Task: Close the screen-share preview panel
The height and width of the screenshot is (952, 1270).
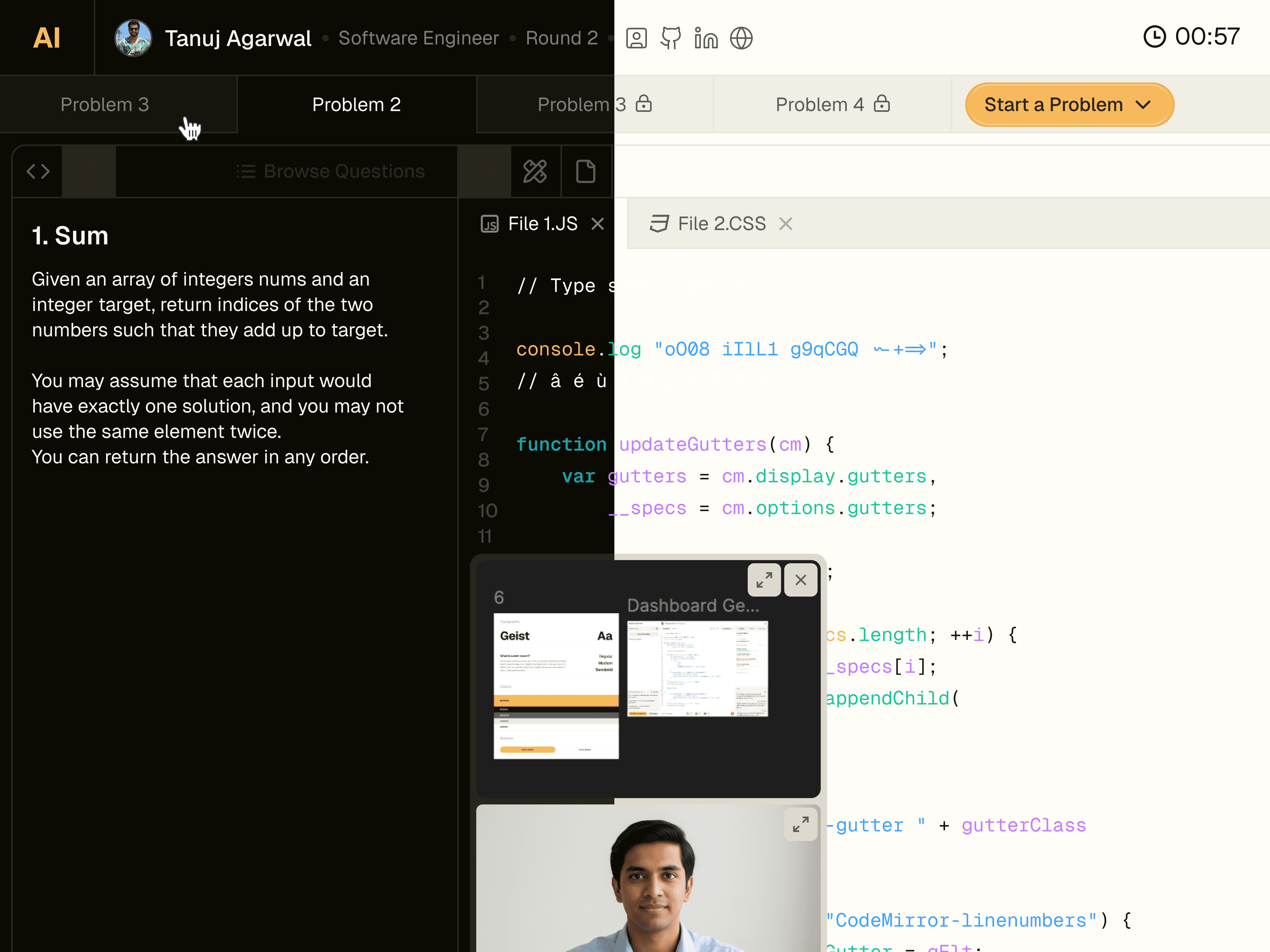Action: (x=800, y=580)
